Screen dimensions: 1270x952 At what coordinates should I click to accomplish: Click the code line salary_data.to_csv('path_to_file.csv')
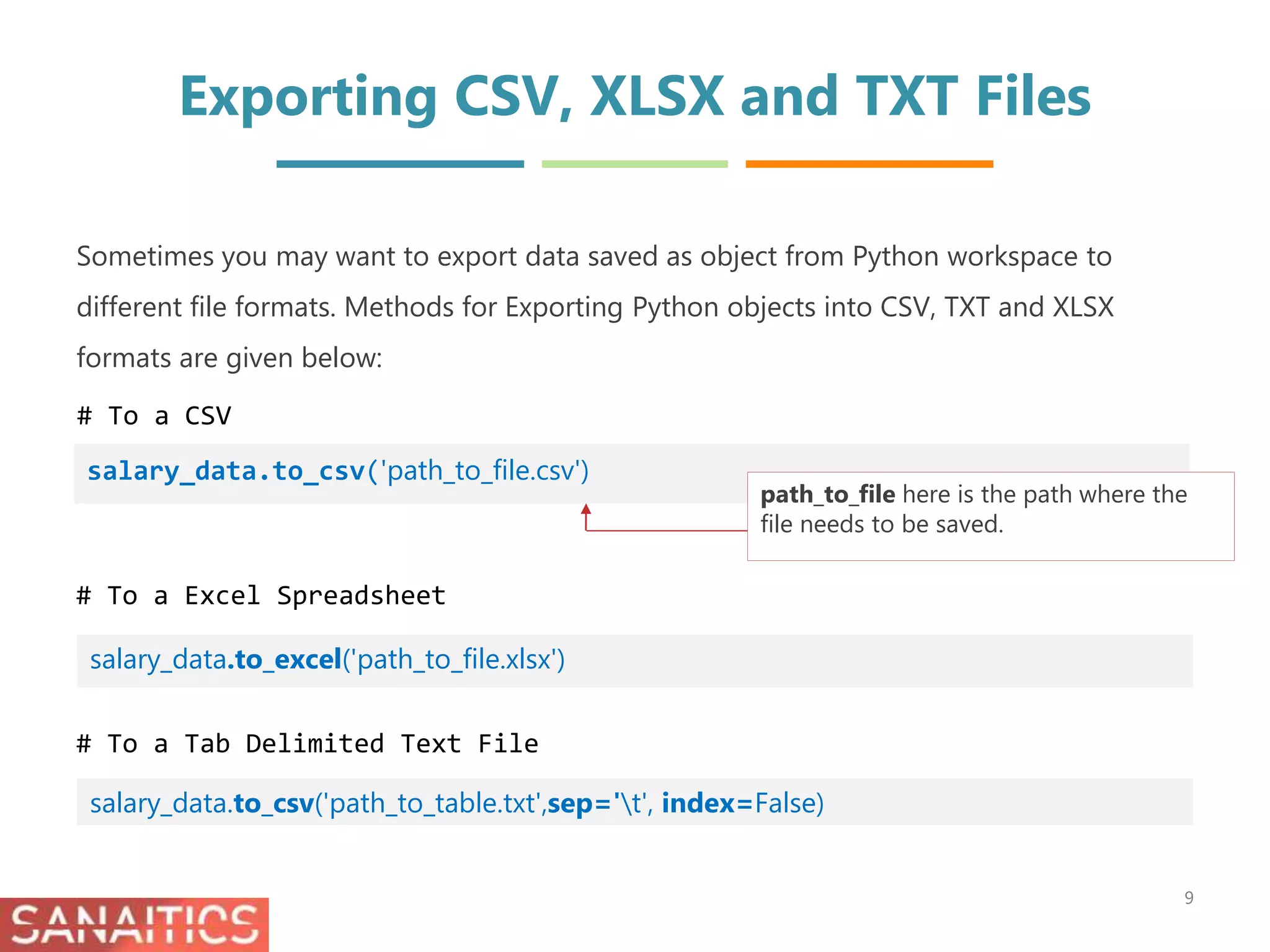pos(338,471)
